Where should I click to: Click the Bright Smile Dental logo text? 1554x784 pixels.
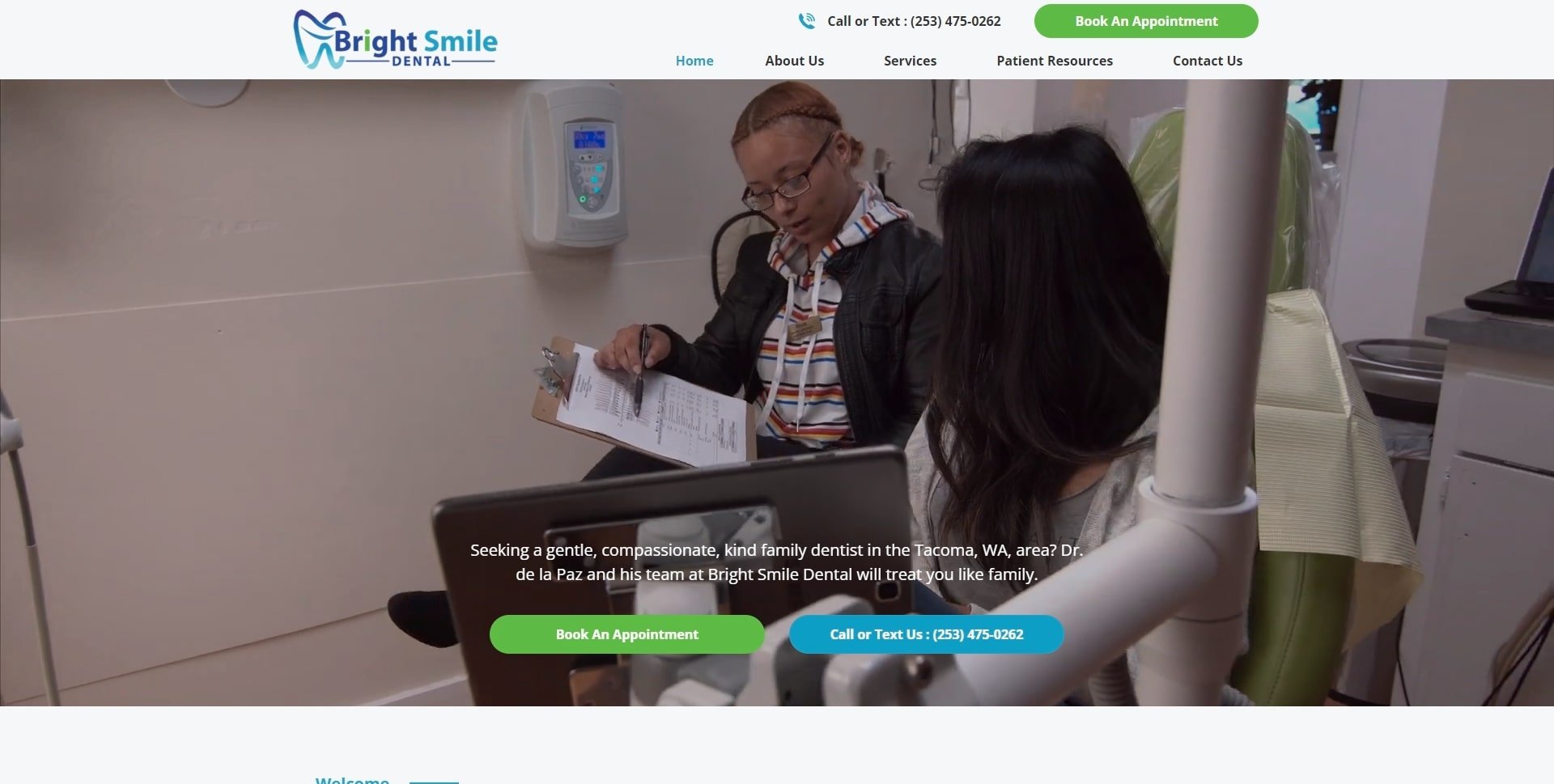click(x=416, y=41)
